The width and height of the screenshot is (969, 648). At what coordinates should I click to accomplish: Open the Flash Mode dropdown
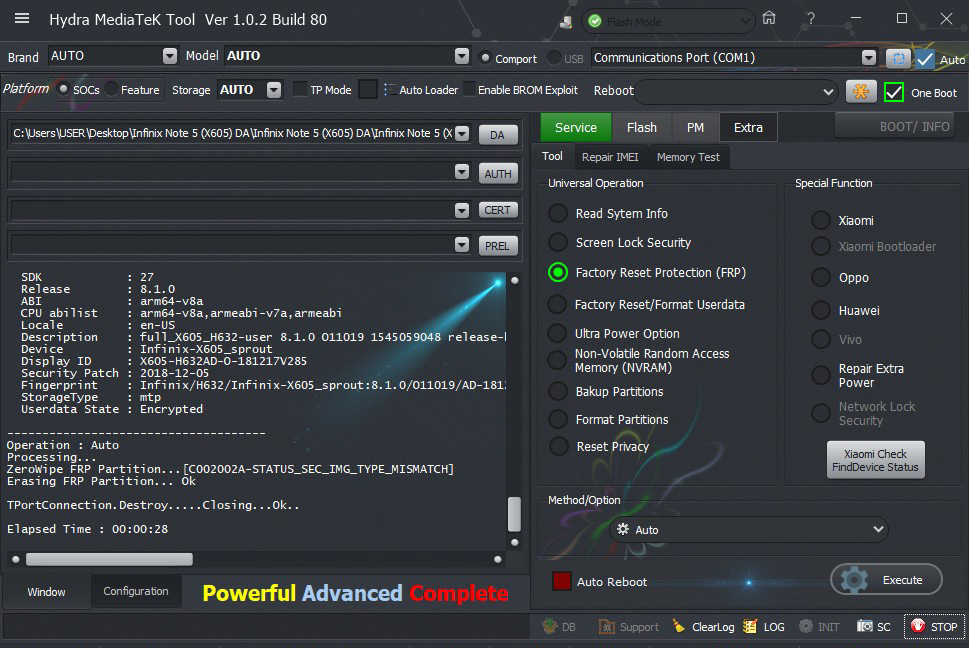[668, 22]
